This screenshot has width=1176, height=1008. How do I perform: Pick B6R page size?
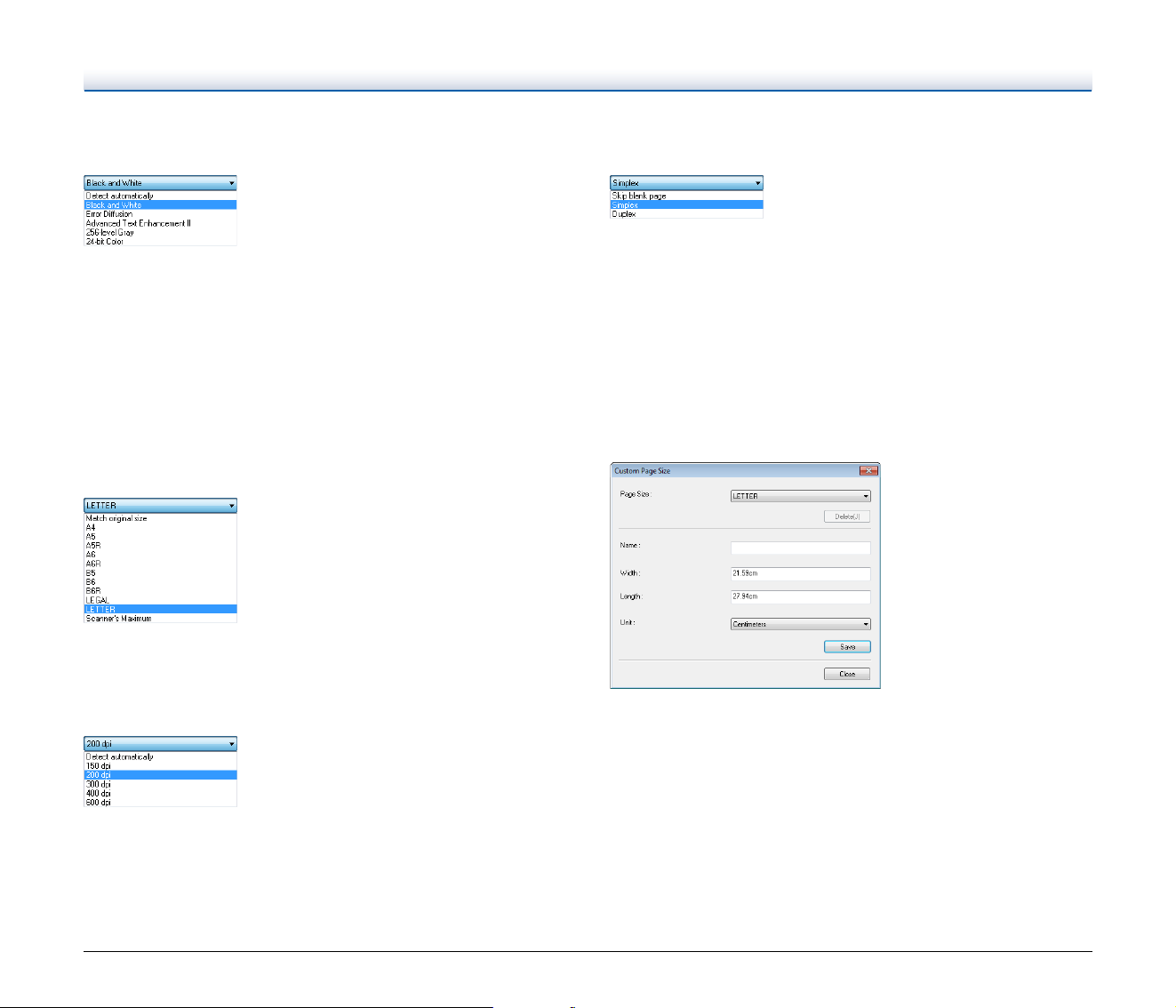point(160,591)
